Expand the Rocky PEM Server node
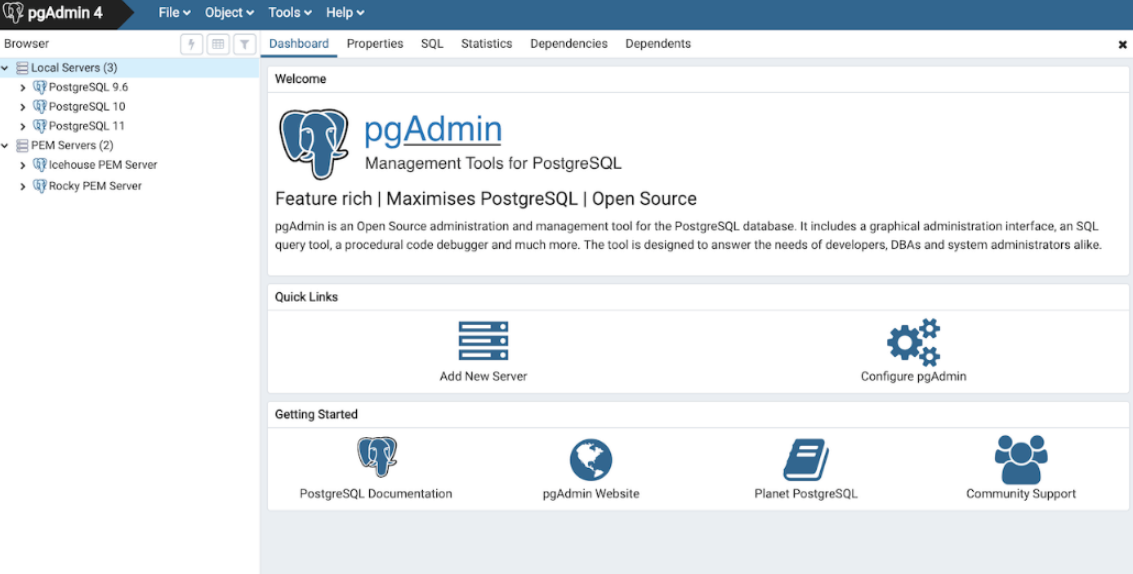The height and width of the screenshot is (574, 1133). [x=22, y=187]
